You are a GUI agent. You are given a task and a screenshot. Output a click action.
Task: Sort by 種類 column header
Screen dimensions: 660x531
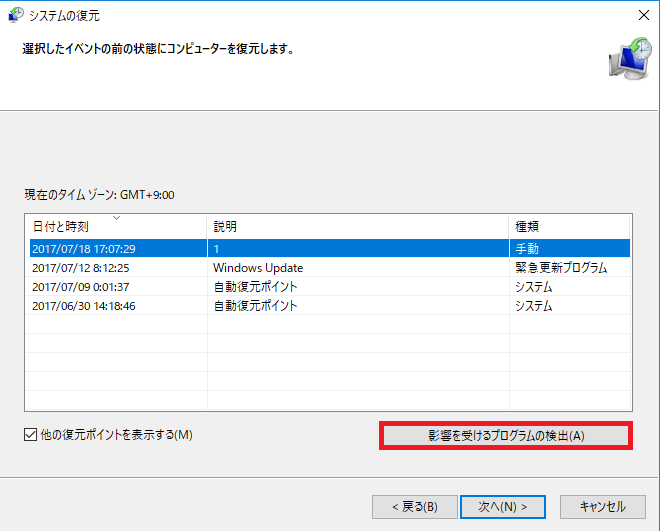click(570, 227)
